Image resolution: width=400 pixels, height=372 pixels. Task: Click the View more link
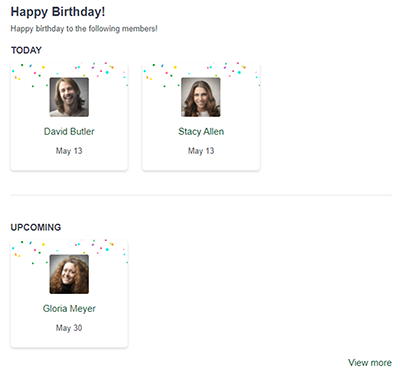[370, 362]
